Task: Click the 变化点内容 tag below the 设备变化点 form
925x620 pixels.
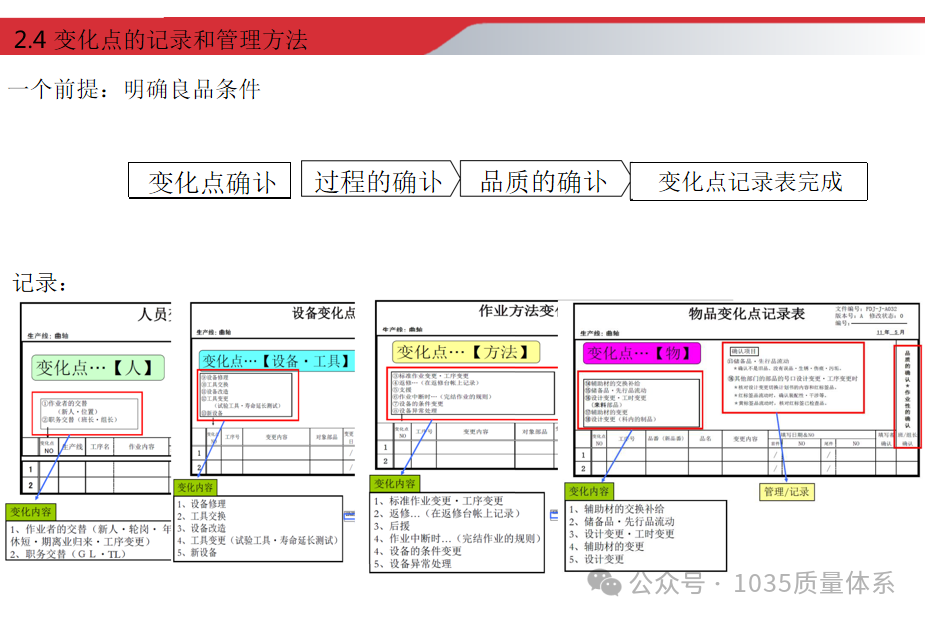Action: (196, 485)
